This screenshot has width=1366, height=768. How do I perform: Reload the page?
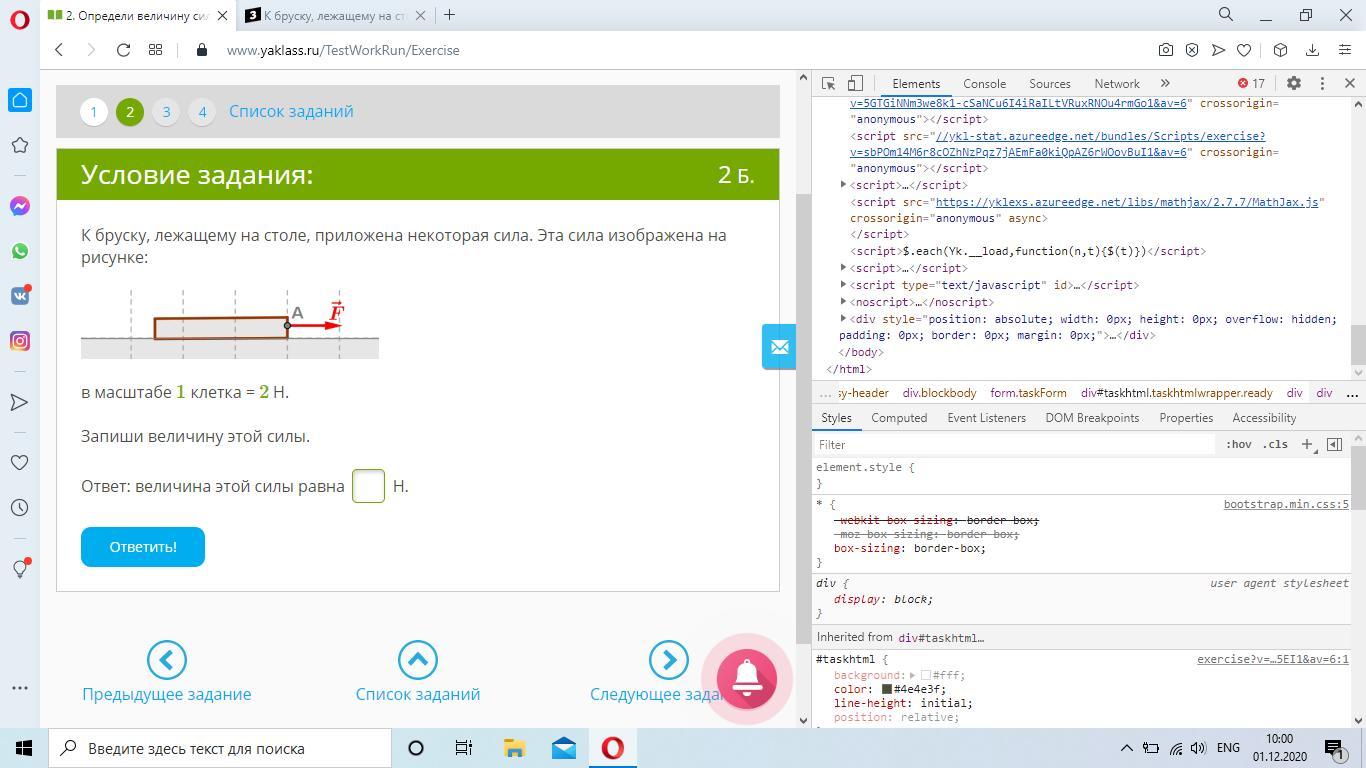(x=123, y=50)
